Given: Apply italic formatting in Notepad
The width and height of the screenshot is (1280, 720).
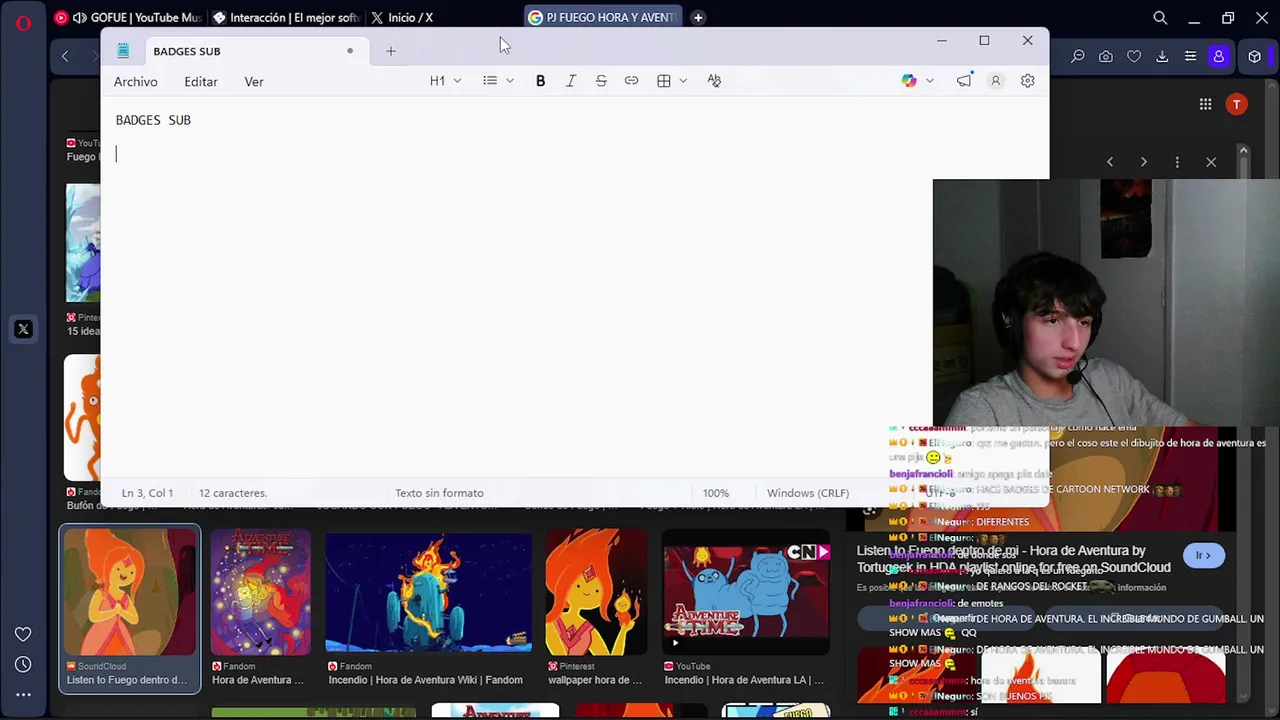Looking at the screenshot, I should pos(571,81).
